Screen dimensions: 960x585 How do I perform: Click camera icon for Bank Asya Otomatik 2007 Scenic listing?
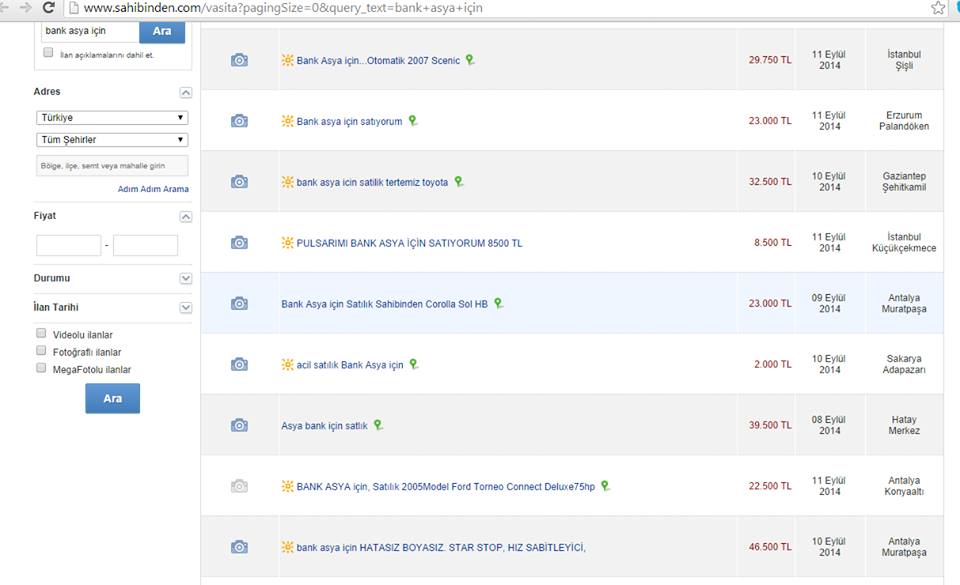point(239,60)
